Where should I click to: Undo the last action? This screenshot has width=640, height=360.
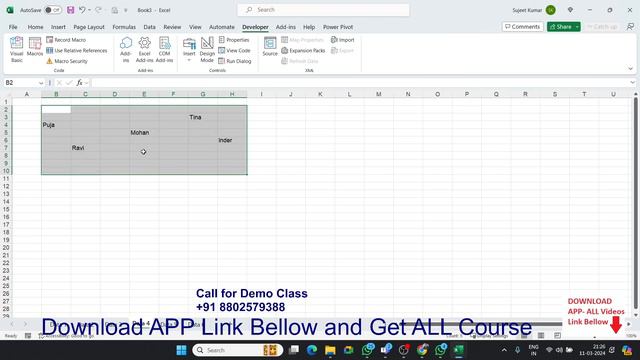[x=82, y=10]
